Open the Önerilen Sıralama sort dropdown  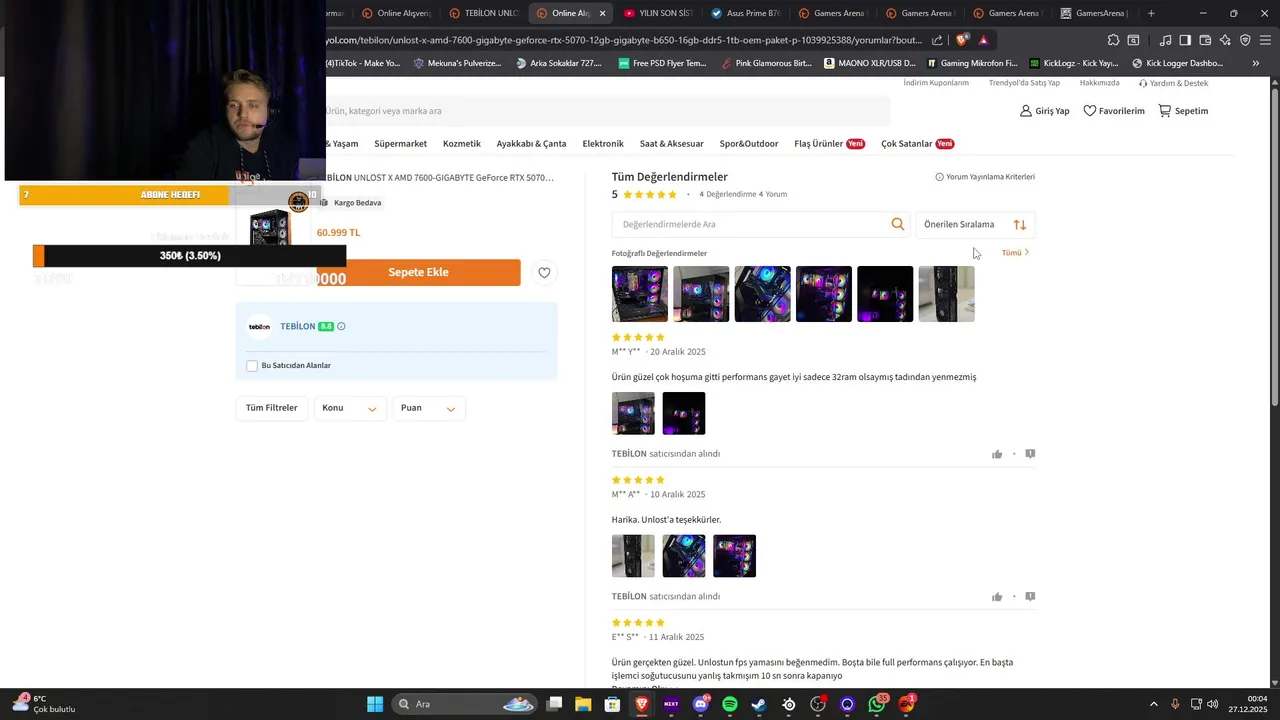[x=974, y=225]
